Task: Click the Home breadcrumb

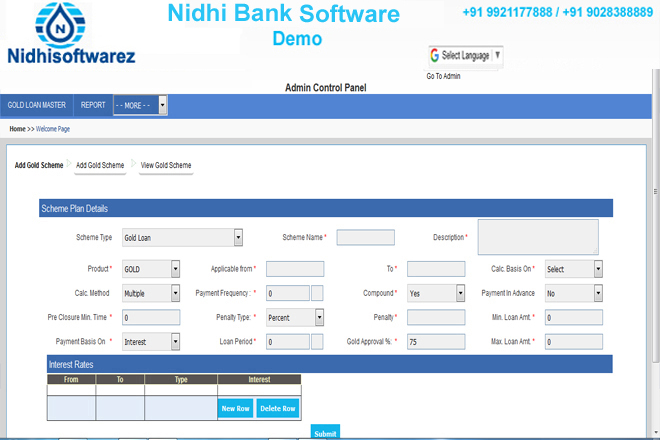Action: [x=17, y=129]
